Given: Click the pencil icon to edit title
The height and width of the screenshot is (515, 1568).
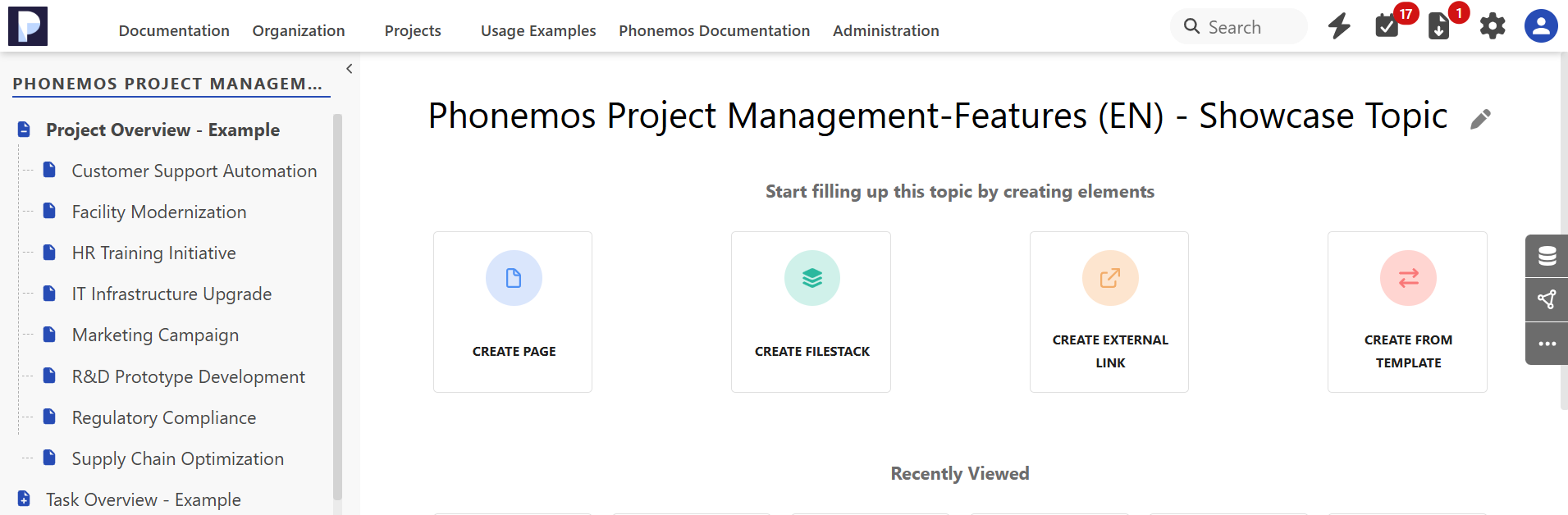Looking at the screenshot, I should pos(1480,120).
